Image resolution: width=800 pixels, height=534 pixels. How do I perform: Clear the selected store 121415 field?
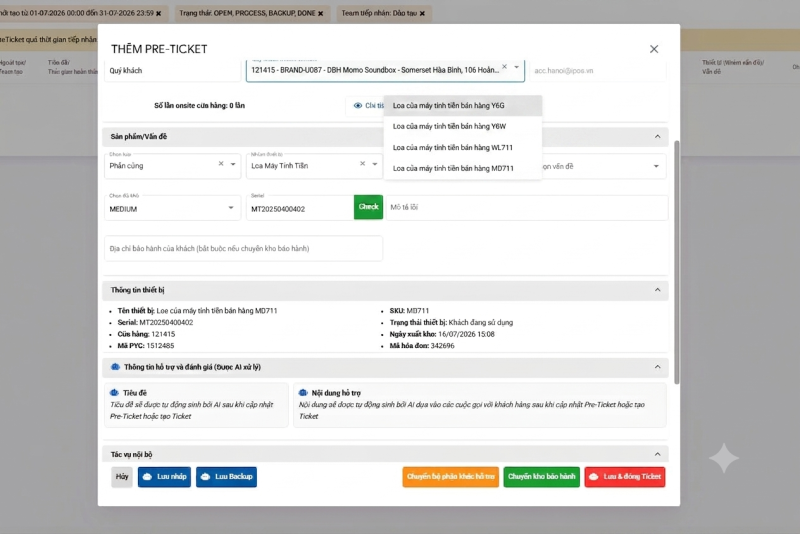(504, 67)
